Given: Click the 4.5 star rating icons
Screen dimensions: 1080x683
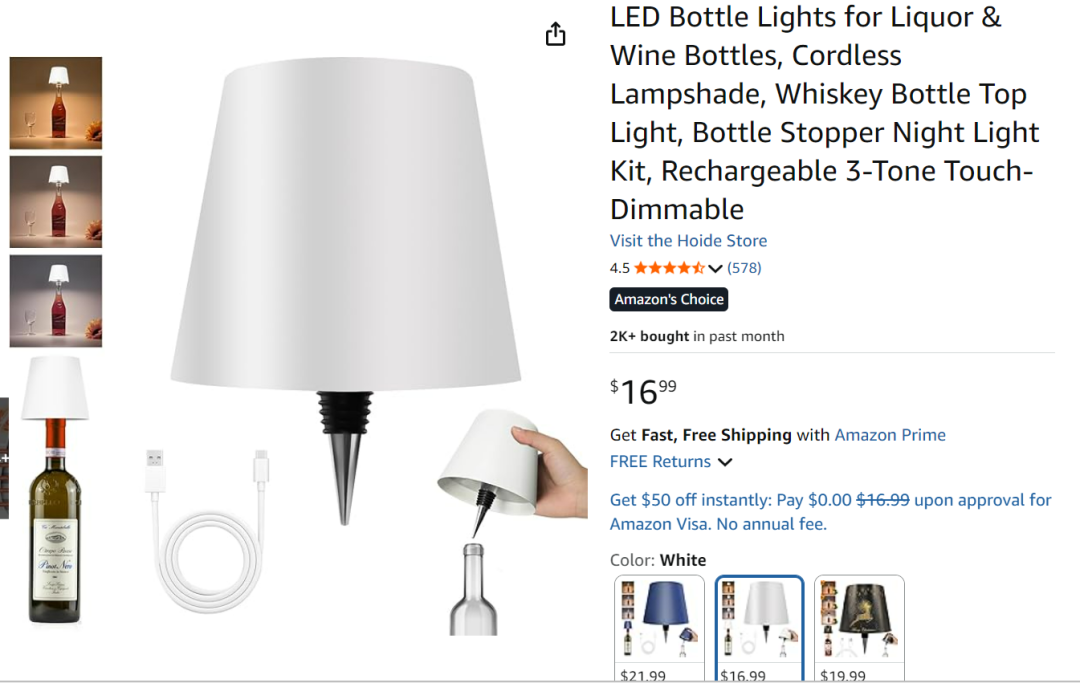Looking at the screenshot, I should pyautogui.click(x=669, y=268).
